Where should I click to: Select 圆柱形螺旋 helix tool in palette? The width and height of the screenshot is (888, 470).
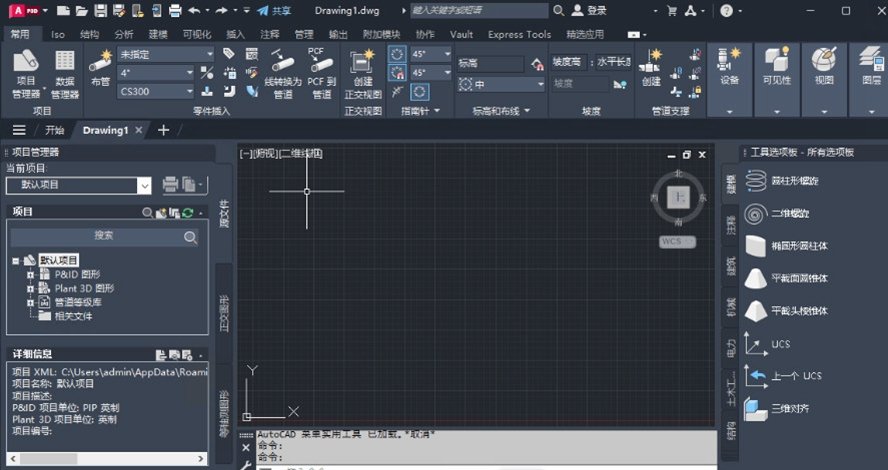coord(782,181)
